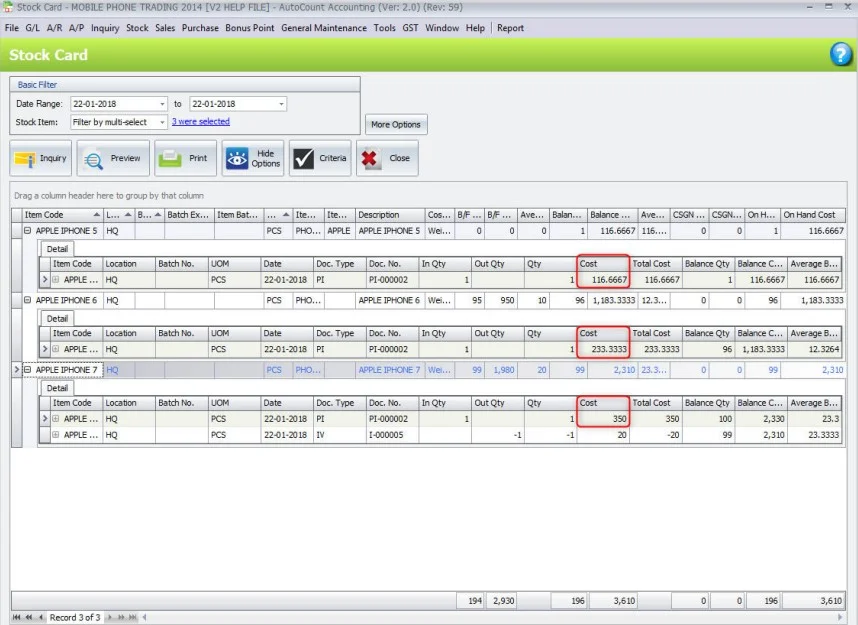The width and height of the screenshot is (858, 625).
Task: Open the Stock menu
Action: (x=137, y=28)
